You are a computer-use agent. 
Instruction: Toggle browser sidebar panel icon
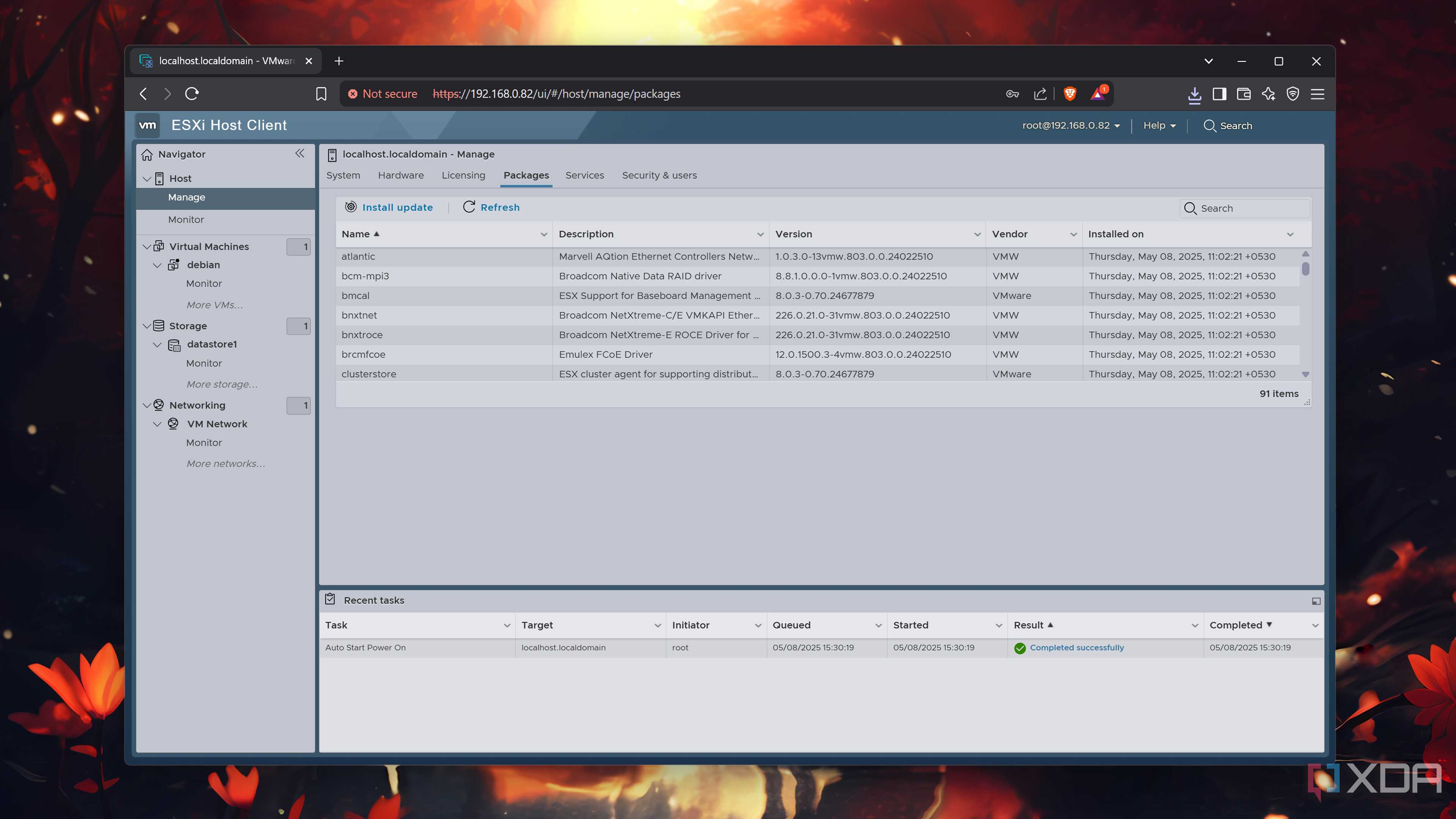pos(1219,94)
